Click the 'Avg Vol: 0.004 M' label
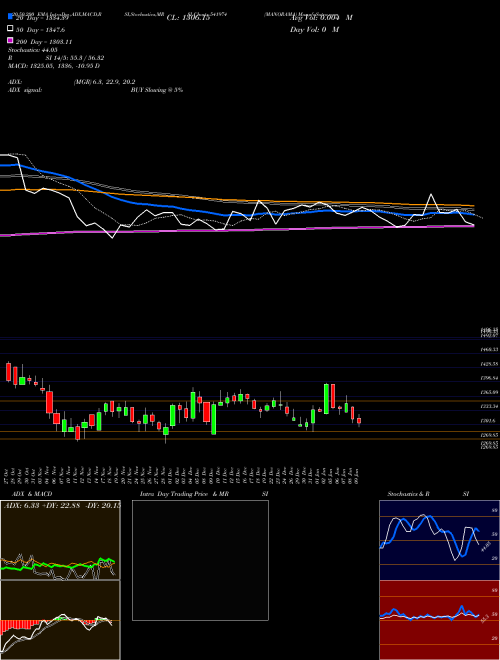 [321, 18]
